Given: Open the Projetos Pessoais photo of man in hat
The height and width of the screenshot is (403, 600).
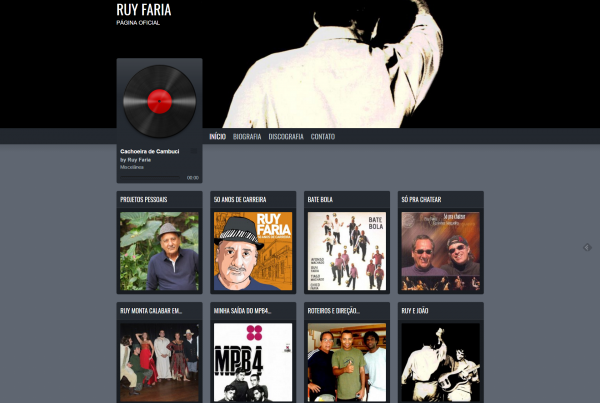Looking at the screenshot, I should click(160, 251).
